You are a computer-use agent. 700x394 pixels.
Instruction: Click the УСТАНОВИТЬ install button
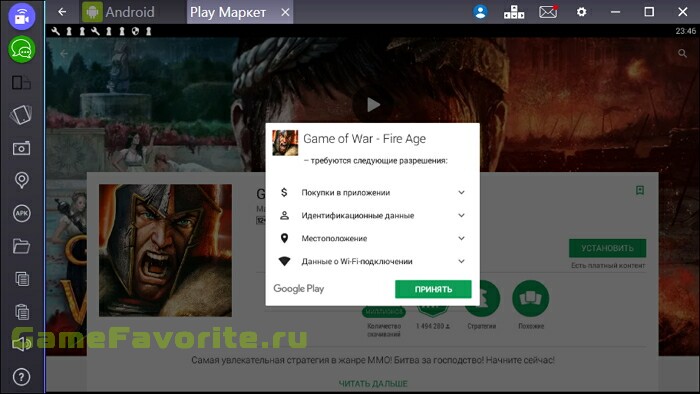pos(607,248)
